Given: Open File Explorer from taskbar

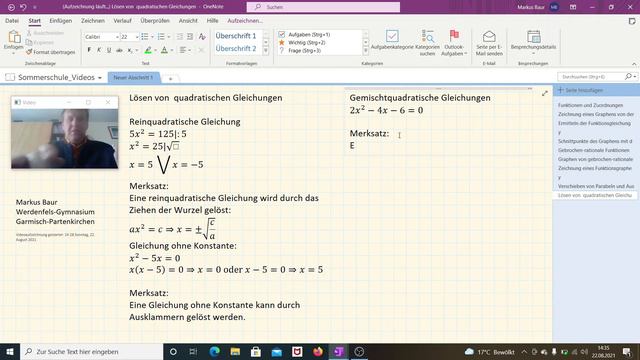Looking at the screenshot, I should [235, 351].
